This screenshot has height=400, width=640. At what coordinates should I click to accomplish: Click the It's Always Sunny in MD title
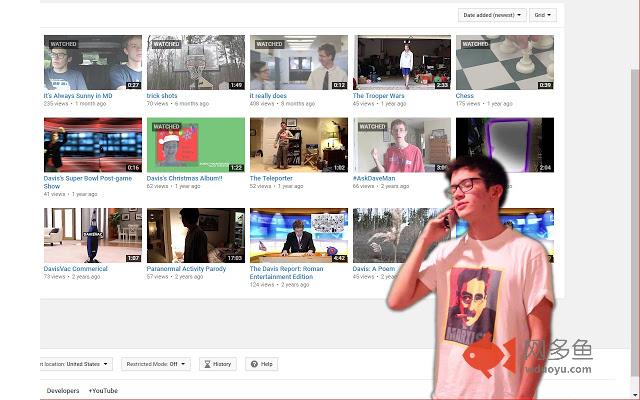click(x=78, y=96)
